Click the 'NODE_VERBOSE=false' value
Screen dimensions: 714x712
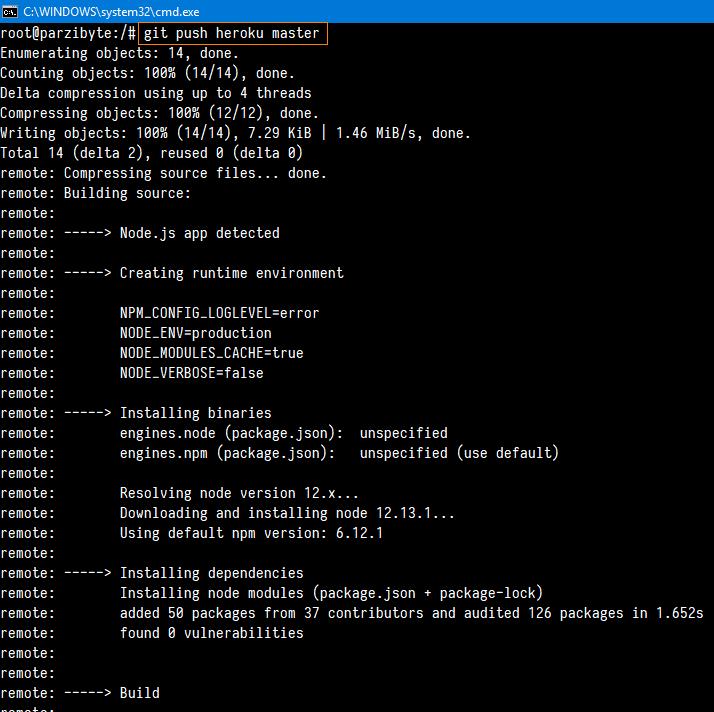[192, 373]
